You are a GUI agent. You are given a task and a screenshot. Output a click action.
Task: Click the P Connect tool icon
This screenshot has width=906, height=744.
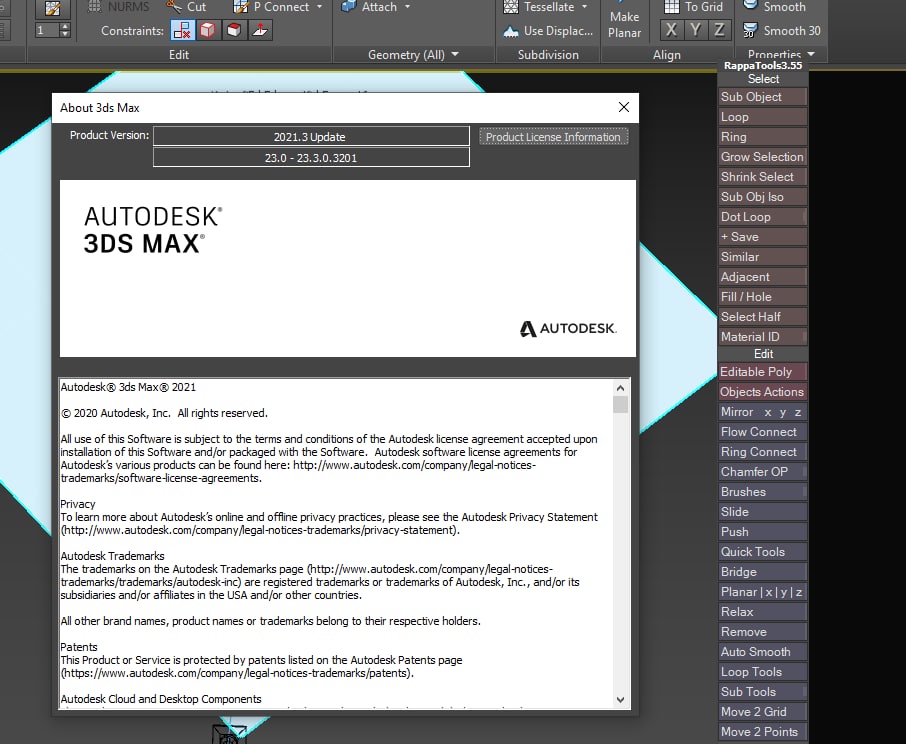(240, 7)
